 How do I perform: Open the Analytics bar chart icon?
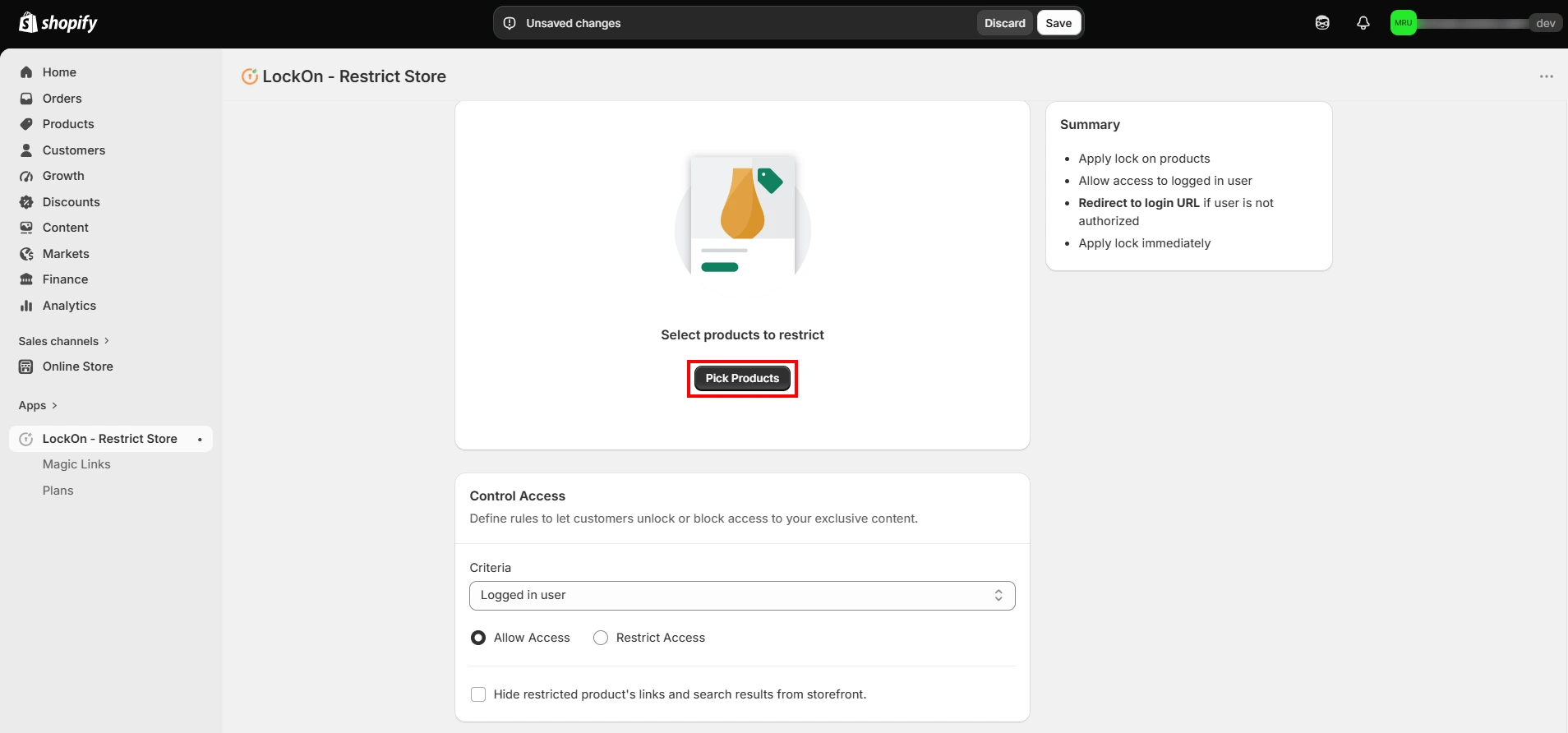(26, 306)
